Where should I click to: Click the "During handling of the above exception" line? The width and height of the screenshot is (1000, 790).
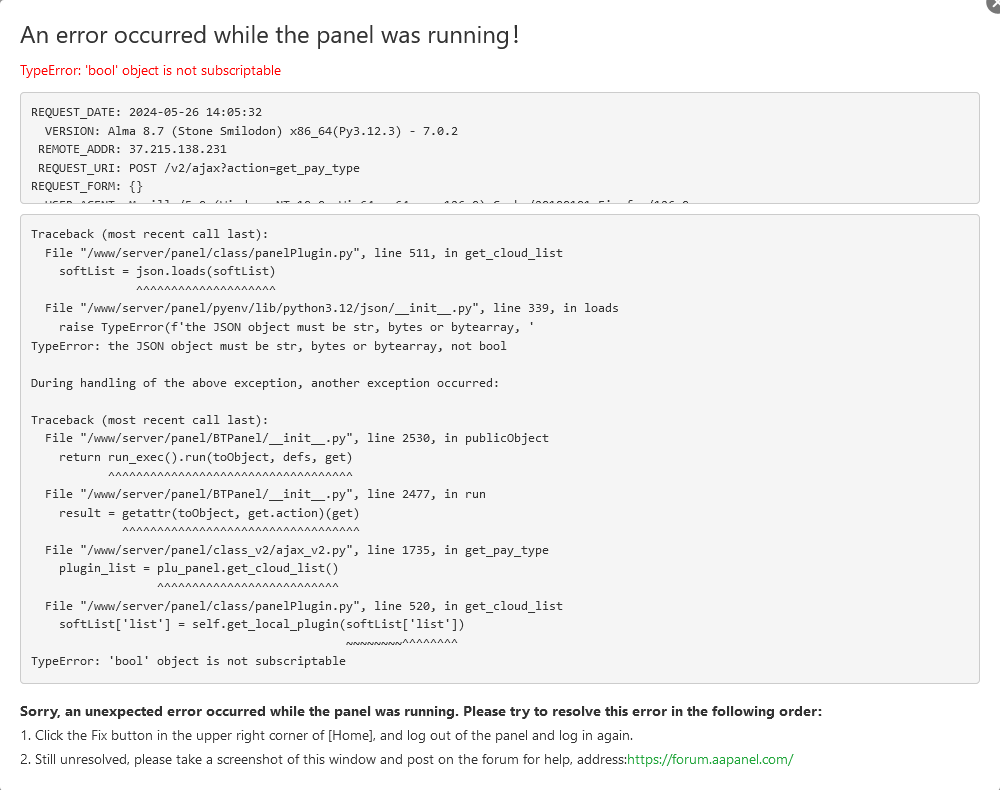[x=264, y=383]
